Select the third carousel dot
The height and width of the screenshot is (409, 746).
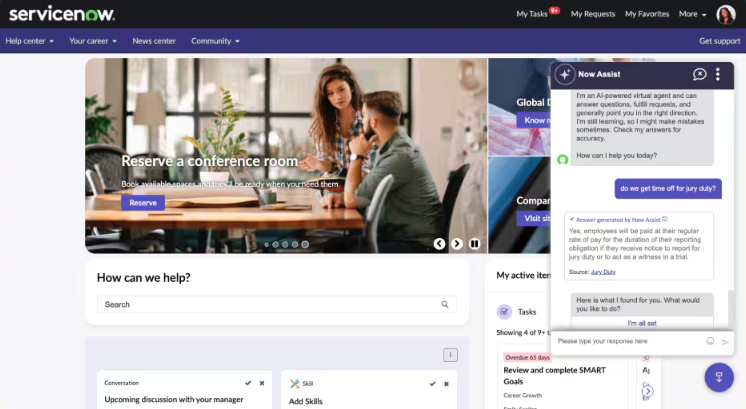[x=285, y=244]
